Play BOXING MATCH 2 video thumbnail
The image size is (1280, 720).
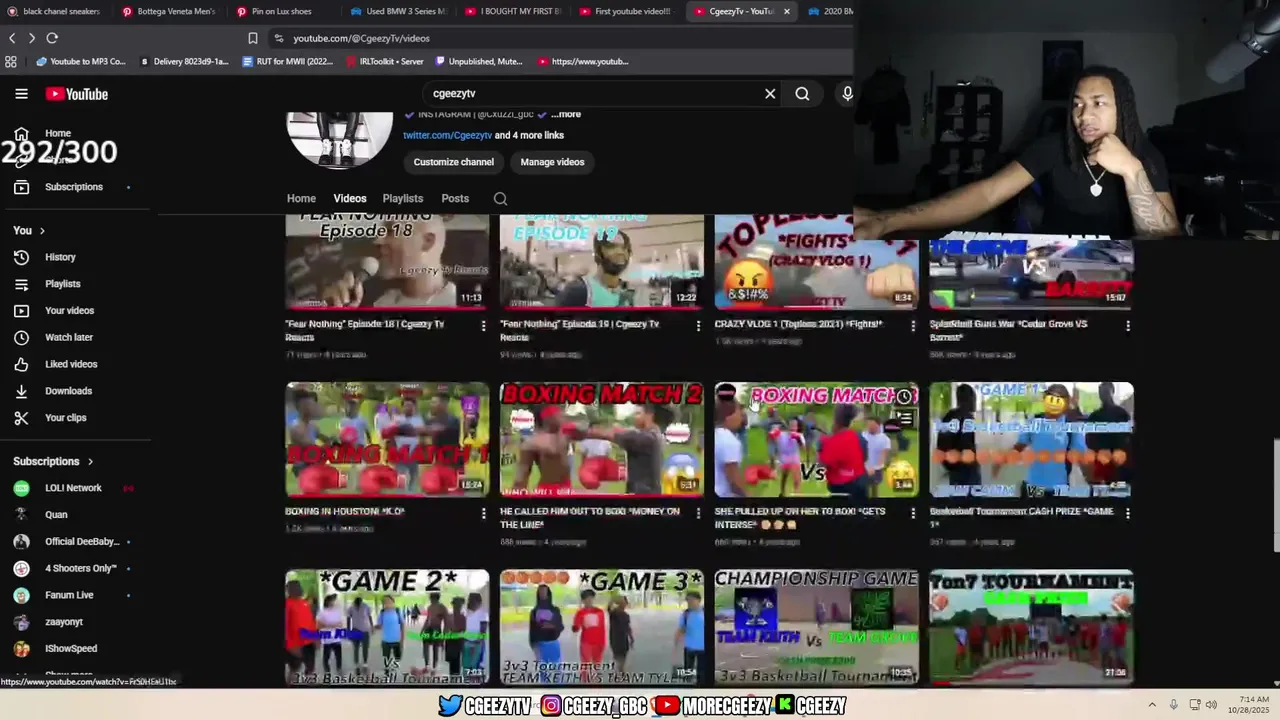tap(602, 440)
